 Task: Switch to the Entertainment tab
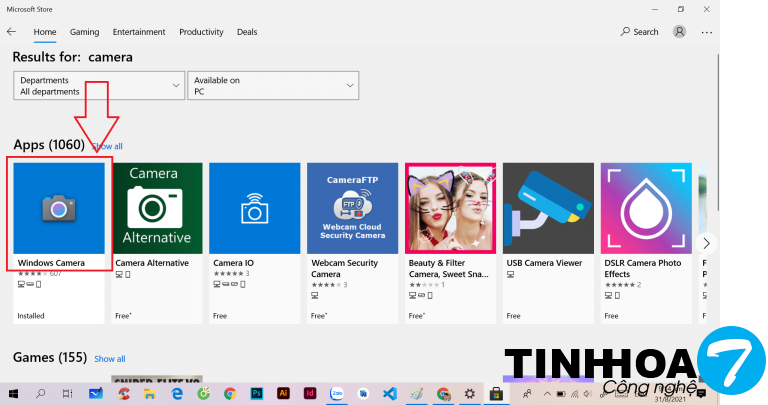(x=139, y=32)
